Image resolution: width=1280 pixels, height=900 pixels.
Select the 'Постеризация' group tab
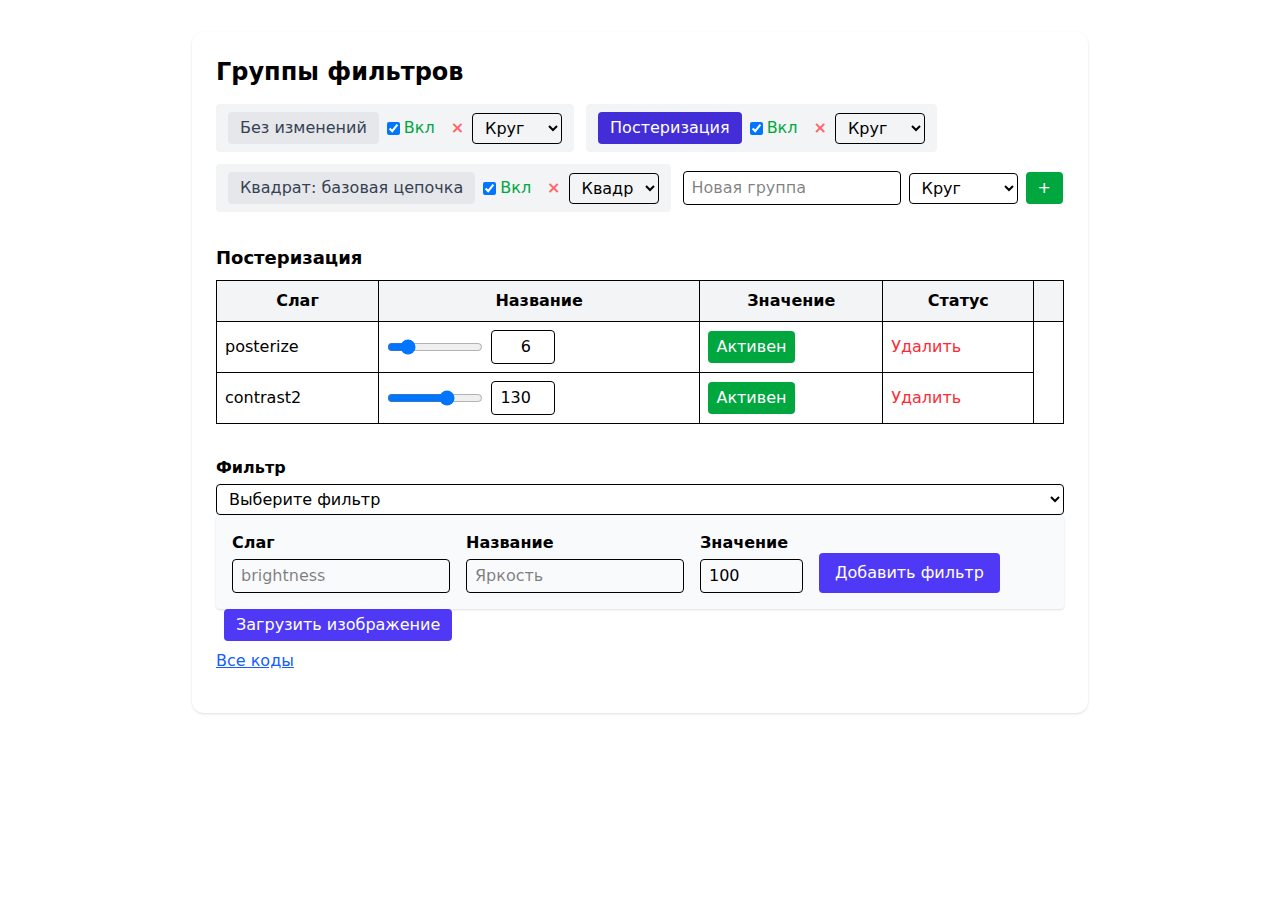pyautogui.click(x=670, y=128)
